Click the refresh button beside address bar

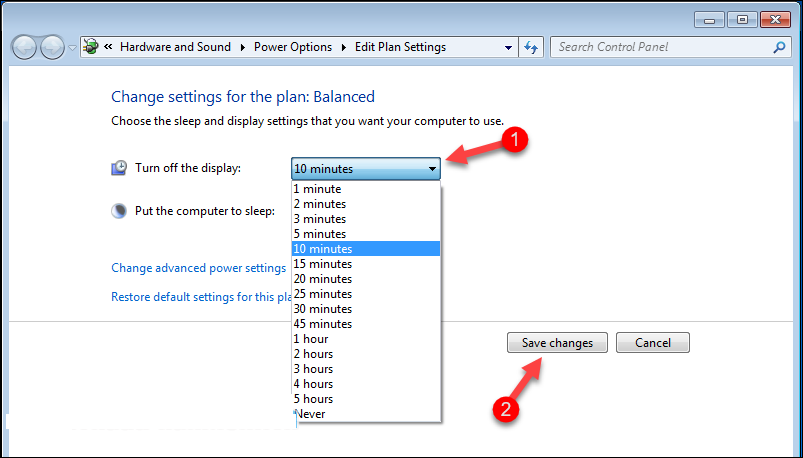pyautogui.click(x=532, y=47)
